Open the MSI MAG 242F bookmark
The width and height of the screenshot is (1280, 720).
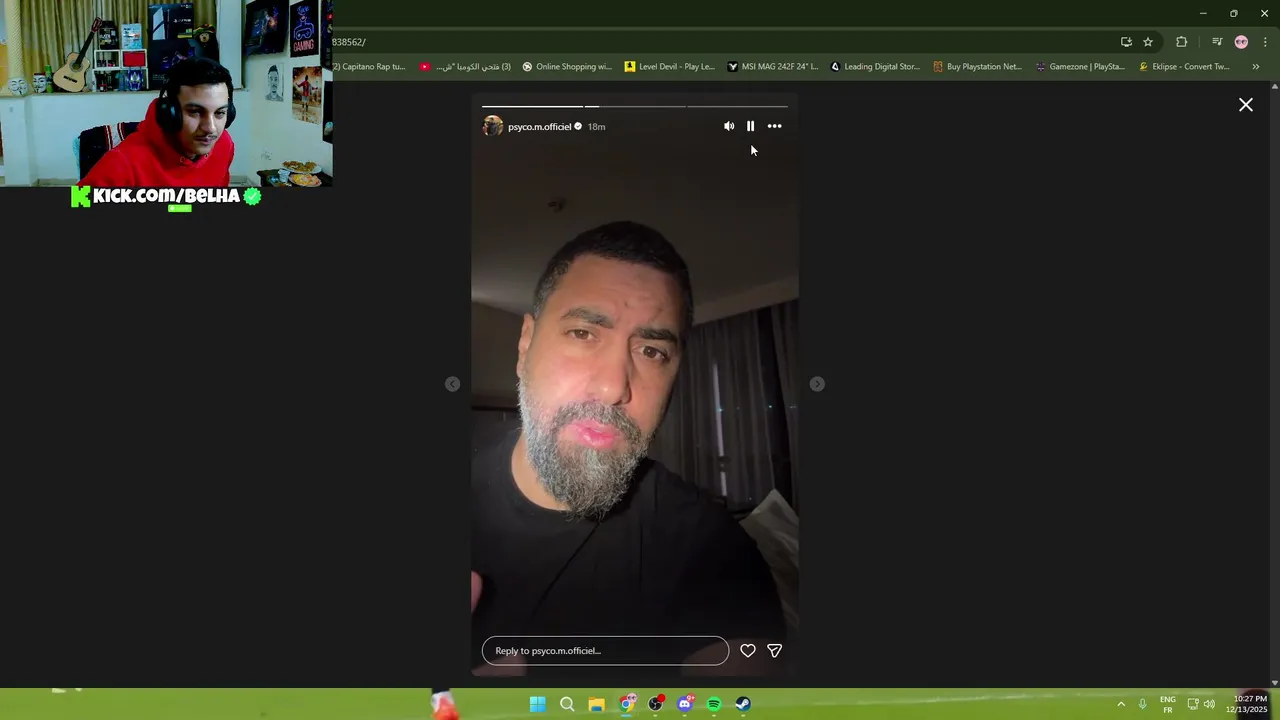(773, 67)
